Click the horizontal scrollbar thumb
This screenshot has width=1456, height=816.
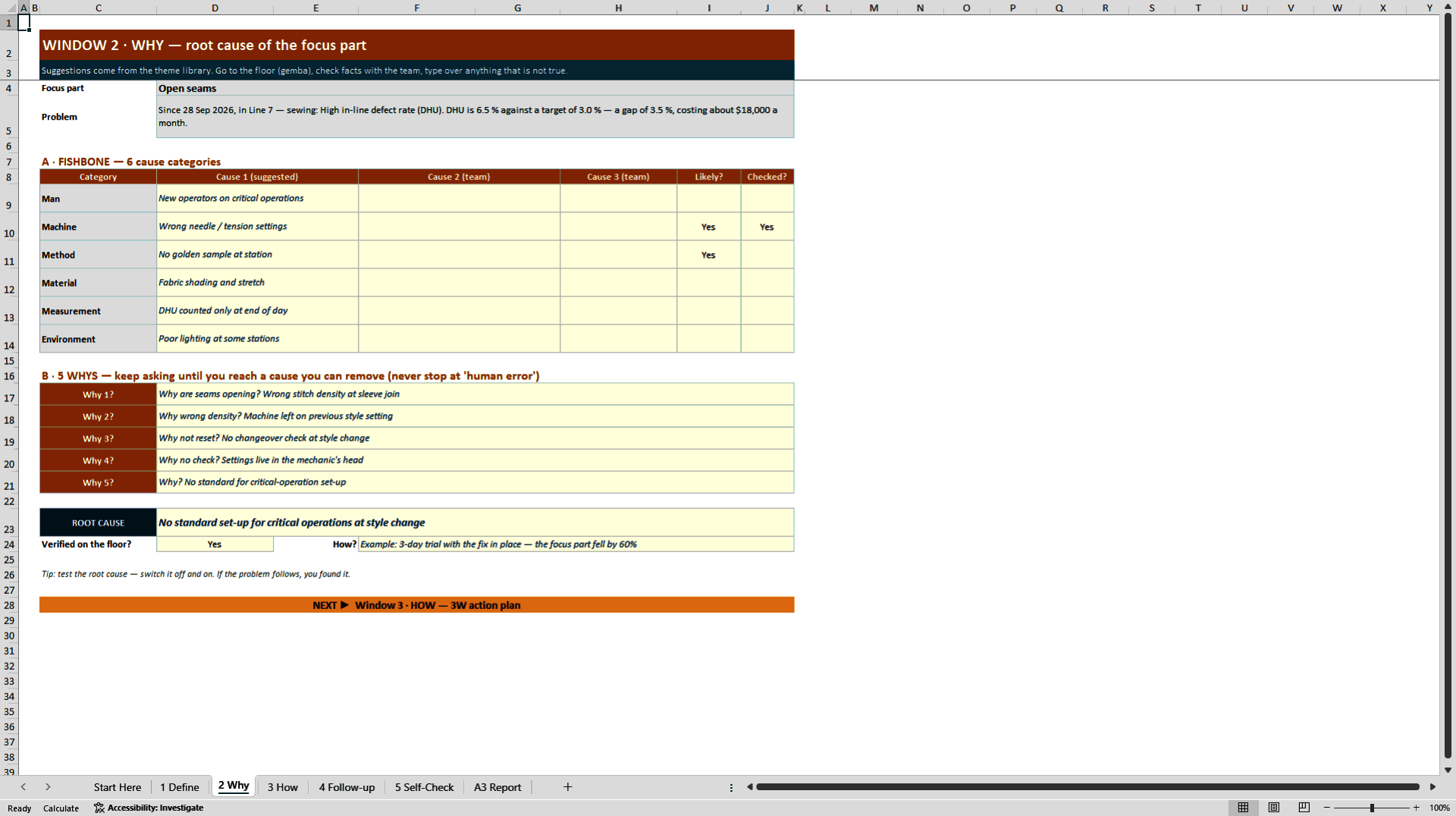(x=1087, y=787)
